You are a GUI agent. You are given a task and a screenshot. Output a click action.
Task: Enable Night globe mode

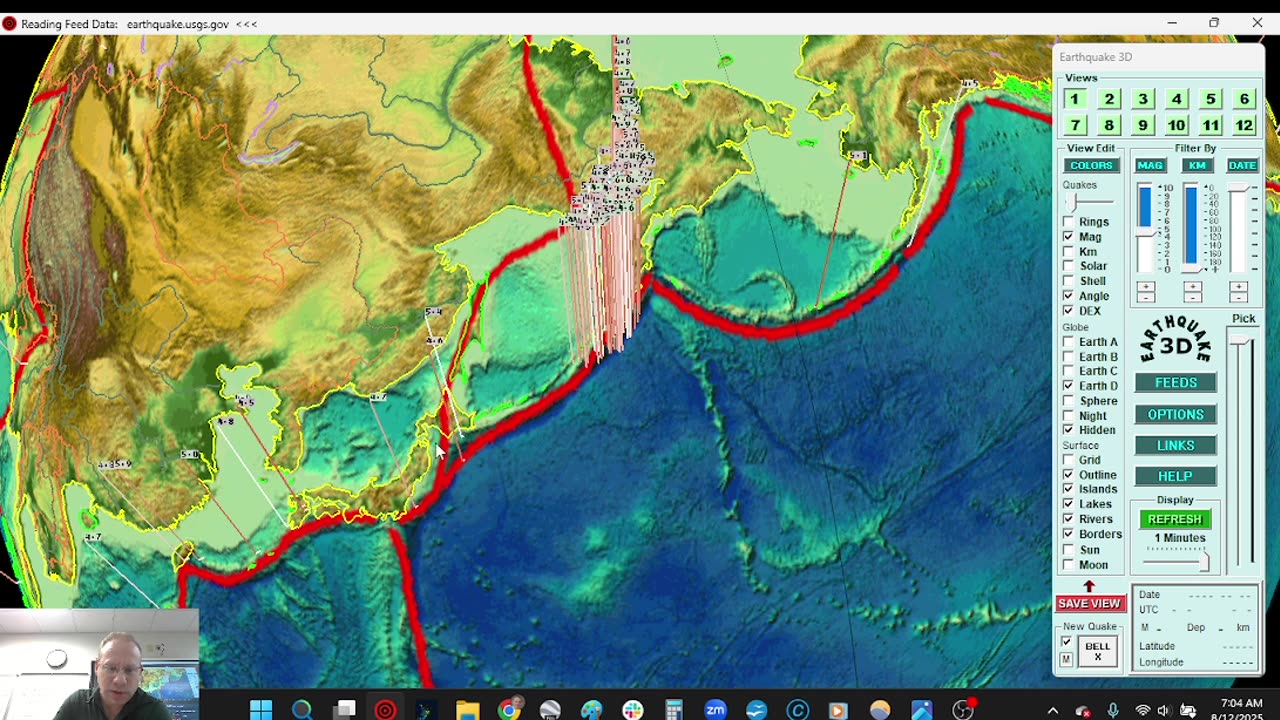pyautogui.click(x=1068, y=416)
